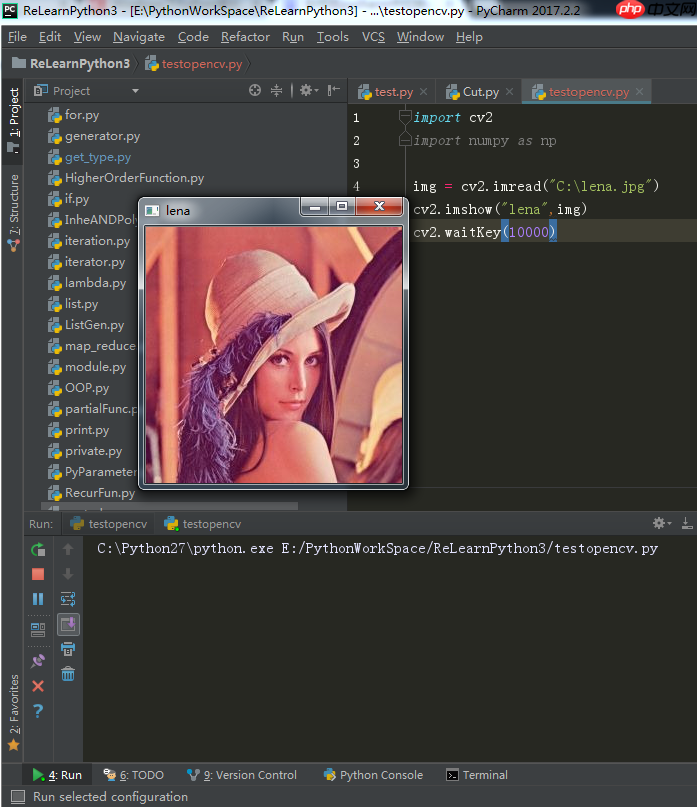Screen dimensions: 697x807
Task: Open the File menu
Action: point(18,37)
